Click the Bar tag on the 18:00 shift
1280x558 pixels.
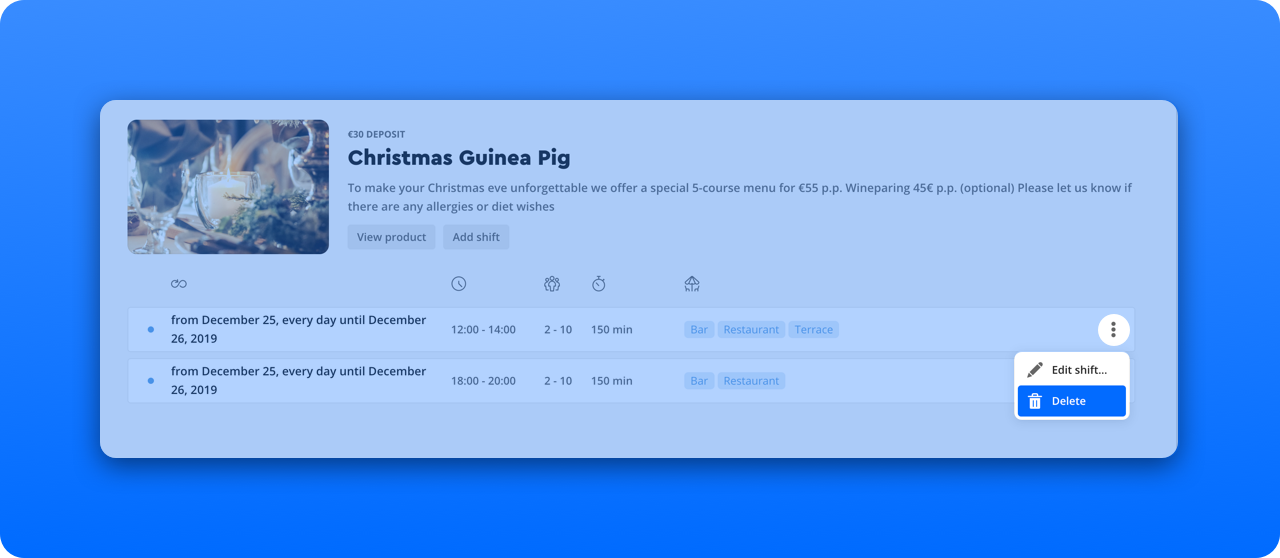pyautogui.click(x=699, y=381)
